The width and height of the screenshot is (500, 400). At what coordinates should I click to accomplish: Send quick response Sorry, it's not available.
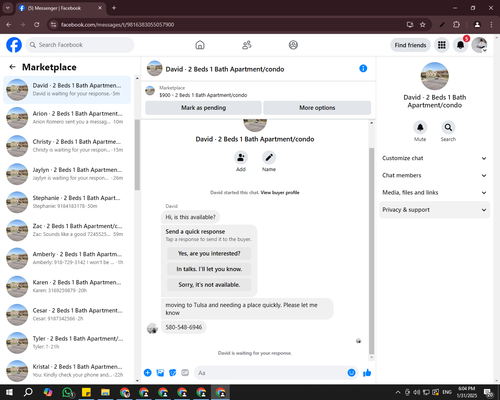point(209,285)
